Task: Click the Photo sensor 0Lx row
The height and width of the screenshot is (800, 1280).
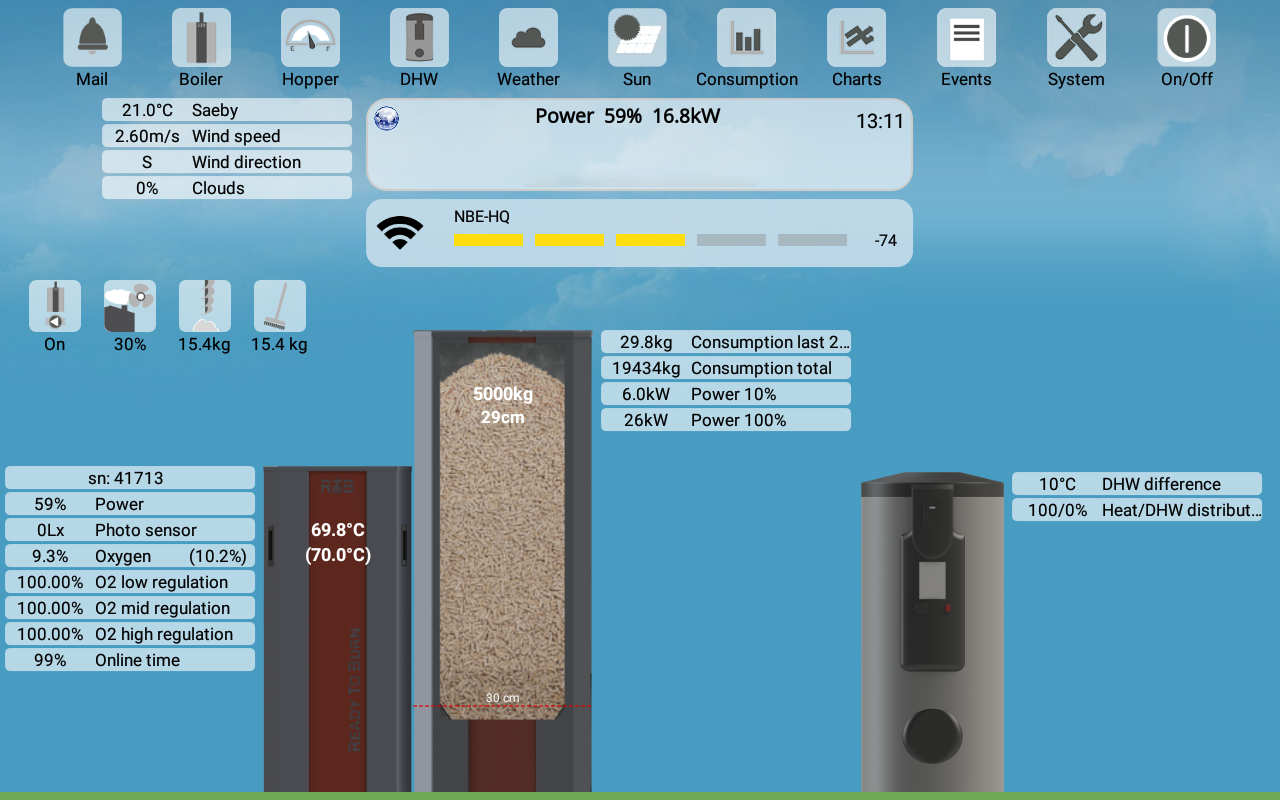Action: click(x=130, y=530)
